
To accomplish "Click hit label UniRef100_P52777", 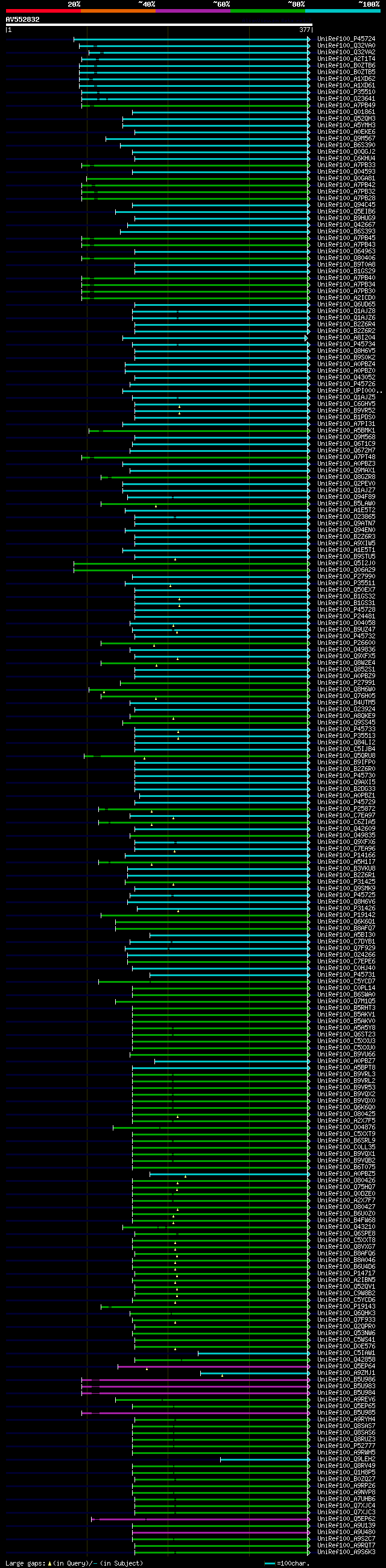I will [x=346, y=1446].
